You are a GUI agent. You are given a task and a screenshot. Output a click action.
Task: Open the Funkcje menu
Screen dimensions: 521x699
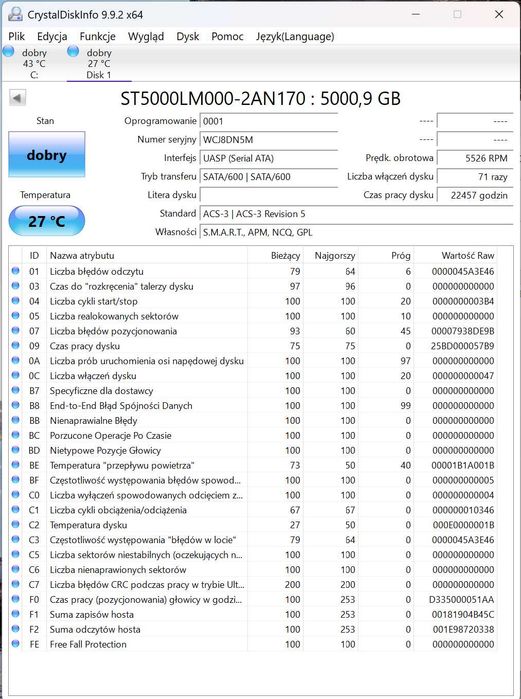[97, 37]
